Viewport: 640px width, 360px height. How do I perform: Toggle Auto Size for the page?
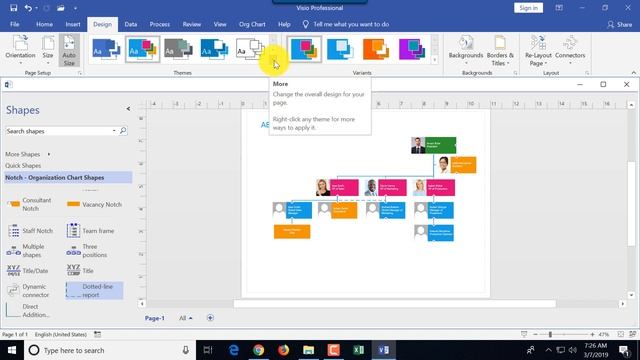(69, 50)
